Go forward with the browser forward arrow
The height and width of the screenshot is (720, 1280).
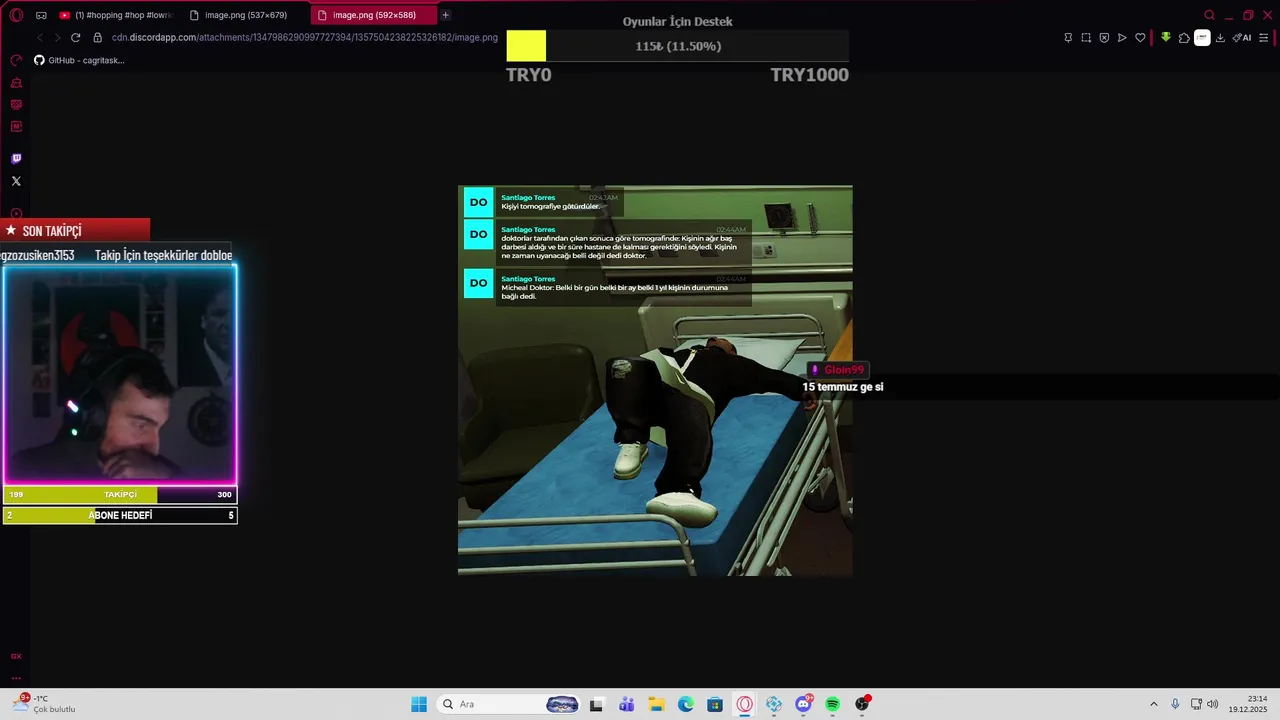(57, 37)
